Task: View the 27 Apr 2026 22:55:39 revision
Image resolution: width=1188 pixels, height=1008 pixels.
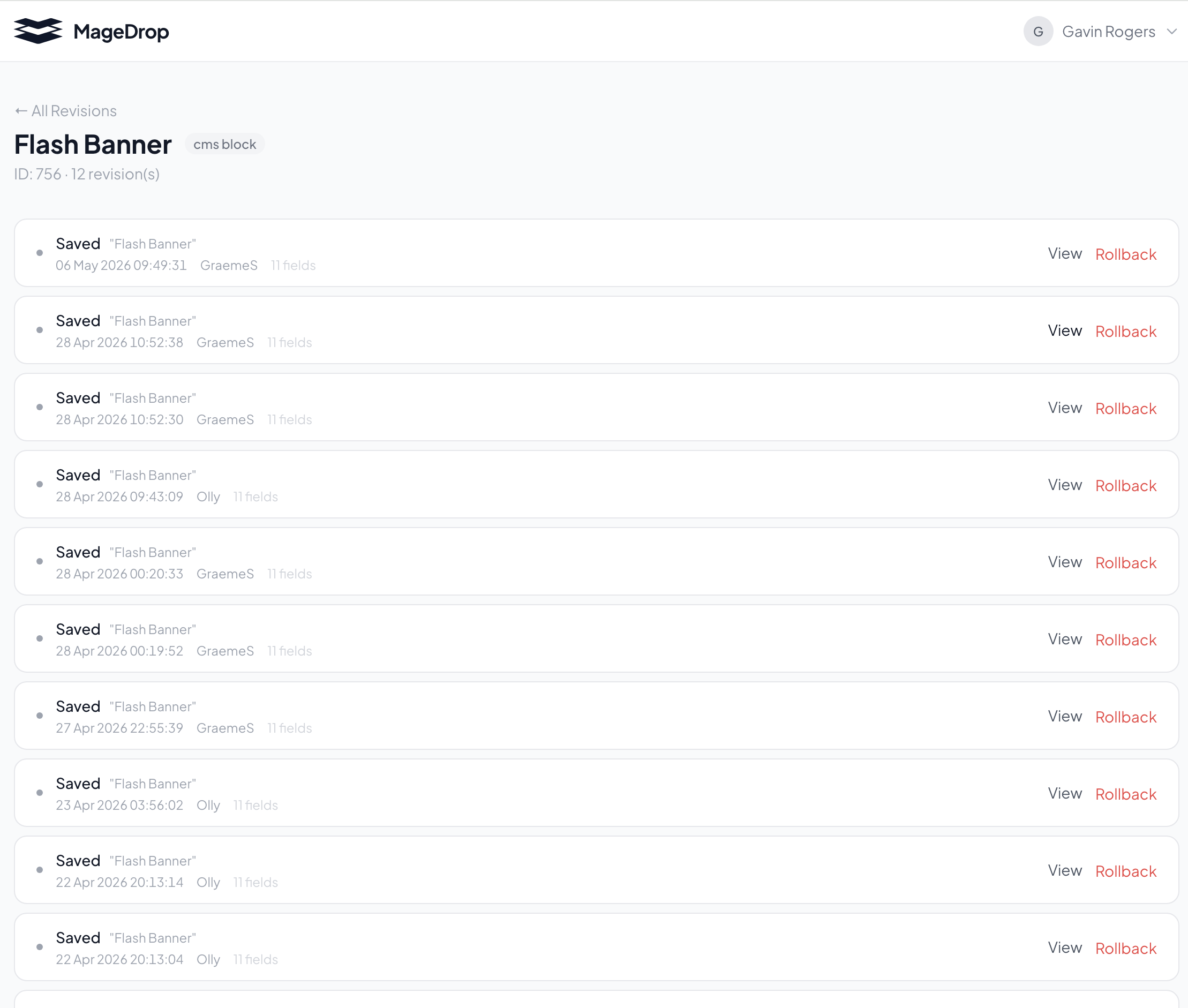Action: pos(1065,716)
